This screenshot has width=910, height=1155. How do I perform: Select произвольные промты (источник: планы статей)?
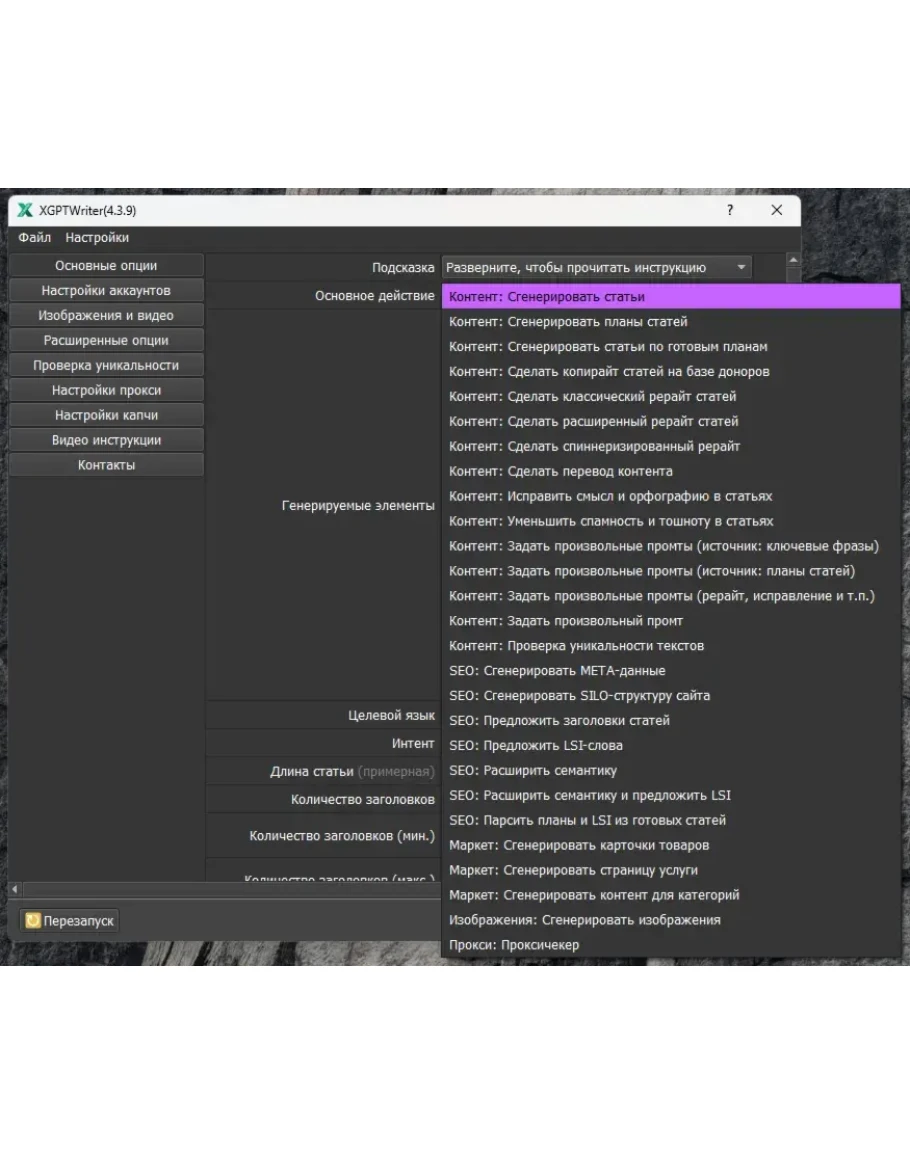point(671,572)
